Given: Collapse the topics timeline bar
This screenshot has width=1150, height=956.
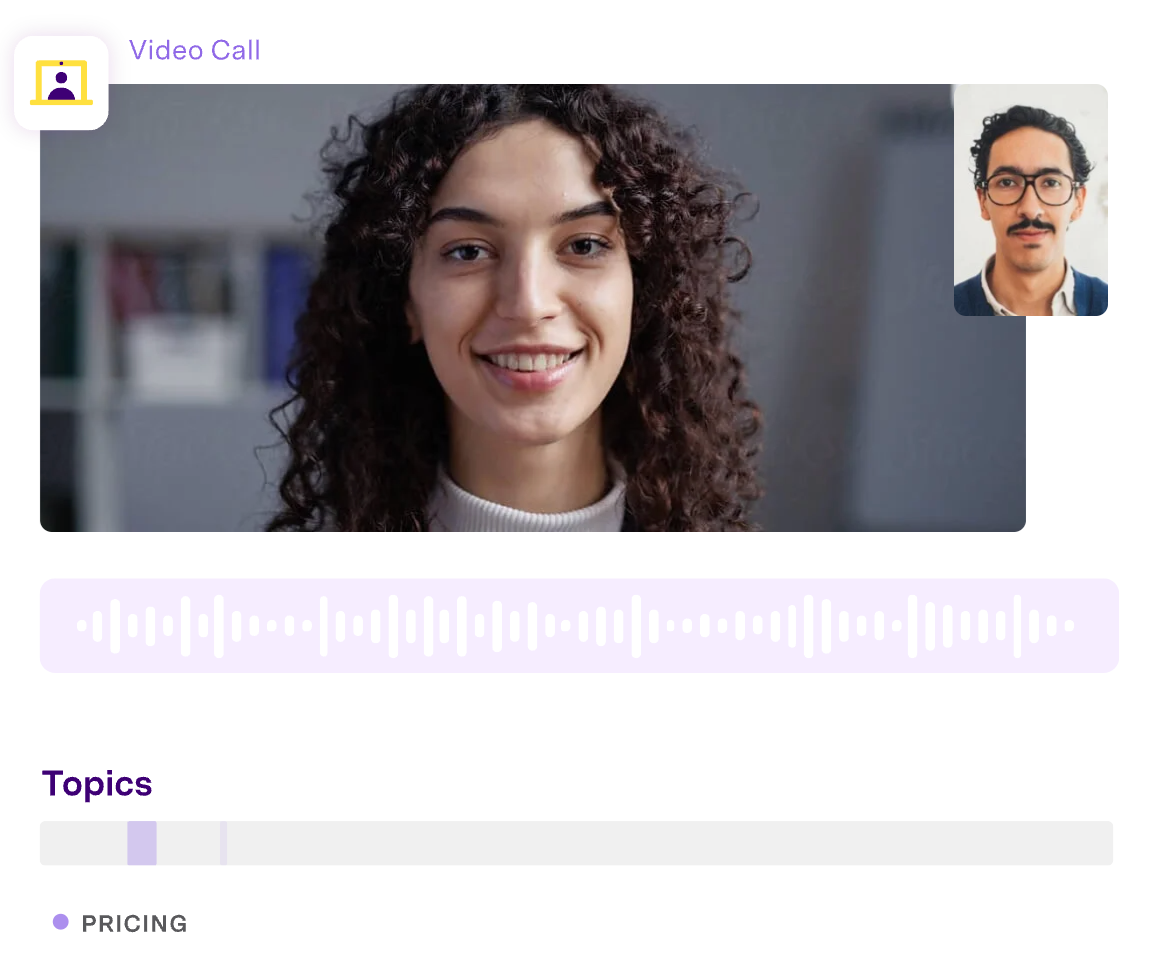Looking at the screenshot, I should [577, 843].
